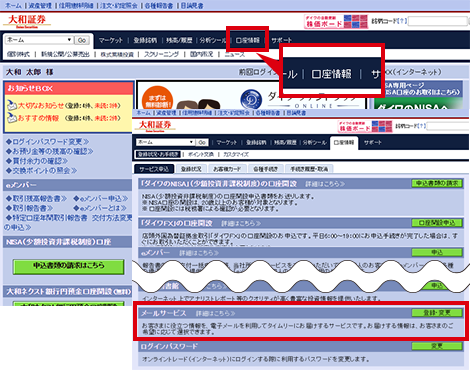The image size is (470, 370).
Task: Open the マーケット menu item
Action: (111, 40)
